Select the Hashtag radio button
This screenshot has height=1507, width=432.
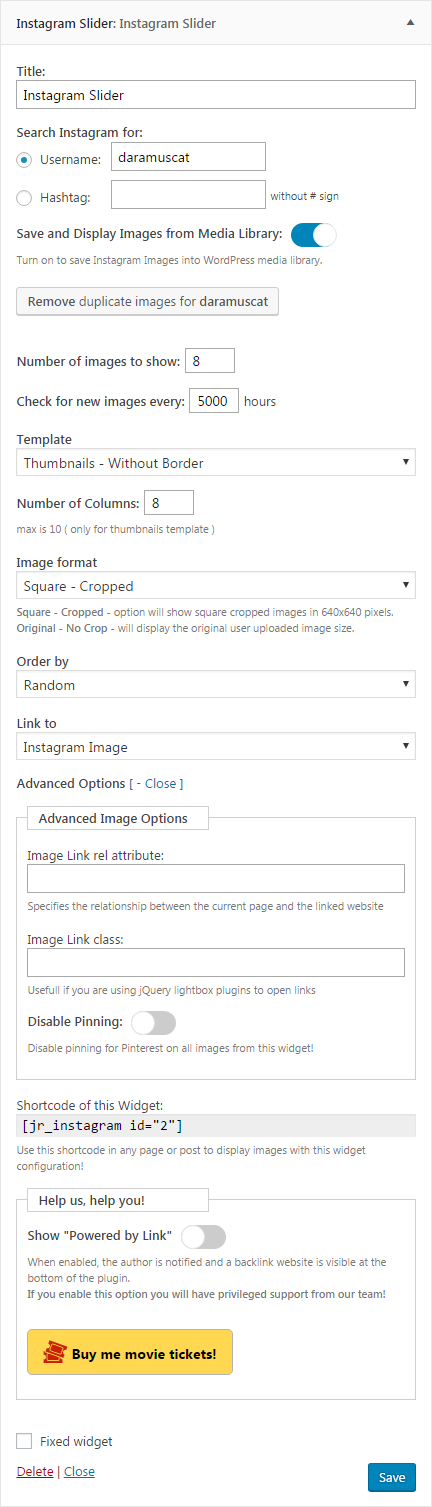point(25,197)
